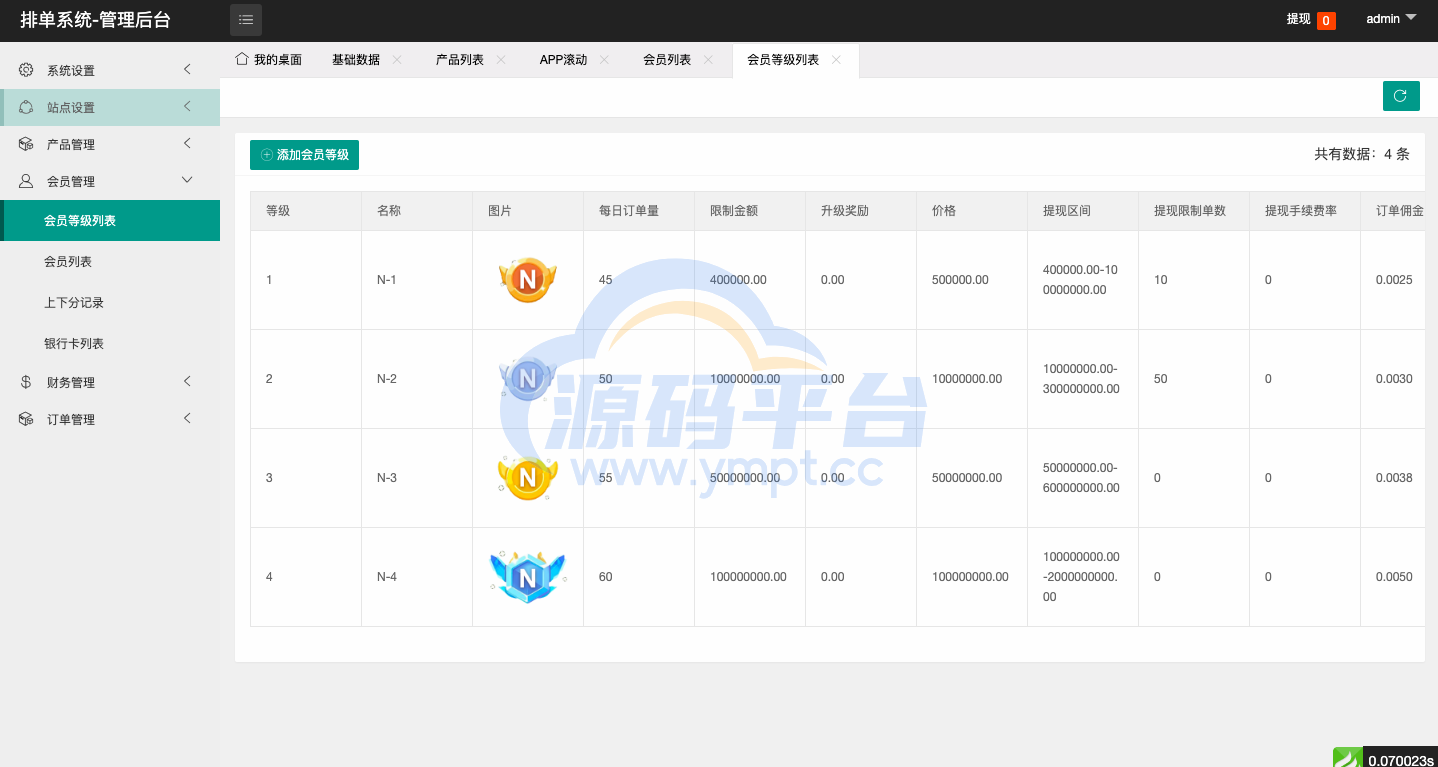Open 上下分记录 in the sidebar
The image size is (1438, 767).
[110, 302]
